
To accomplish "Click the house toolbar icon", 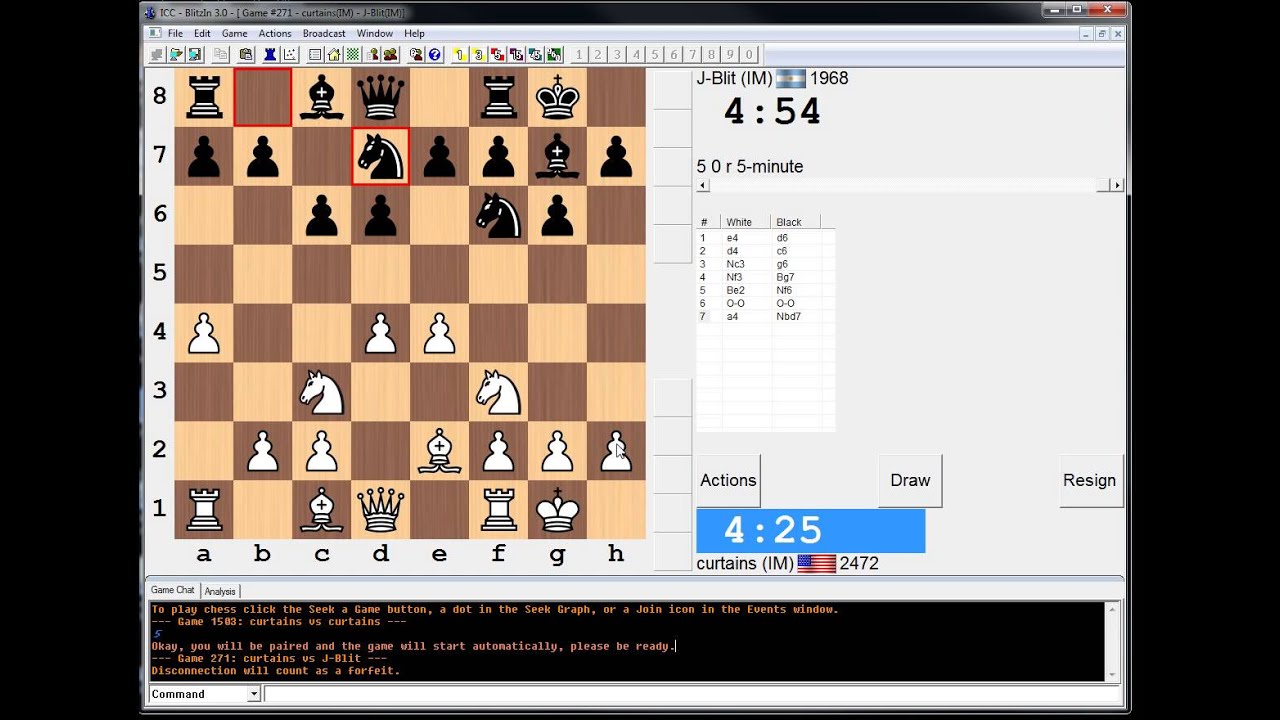I will [334, 55].
